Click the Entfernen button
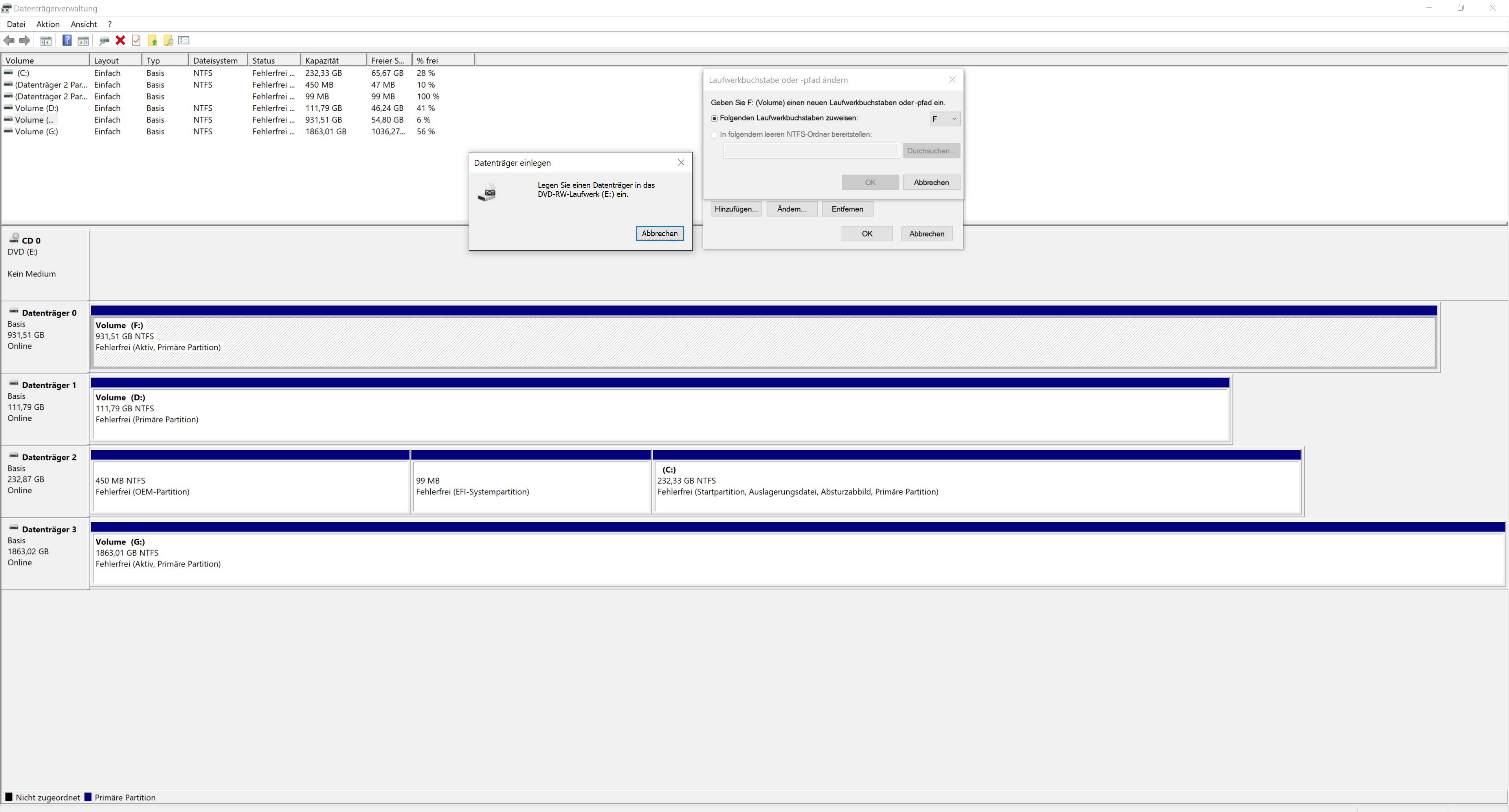The width and height of the screenshot is (1509, 812). click(847, 209)
